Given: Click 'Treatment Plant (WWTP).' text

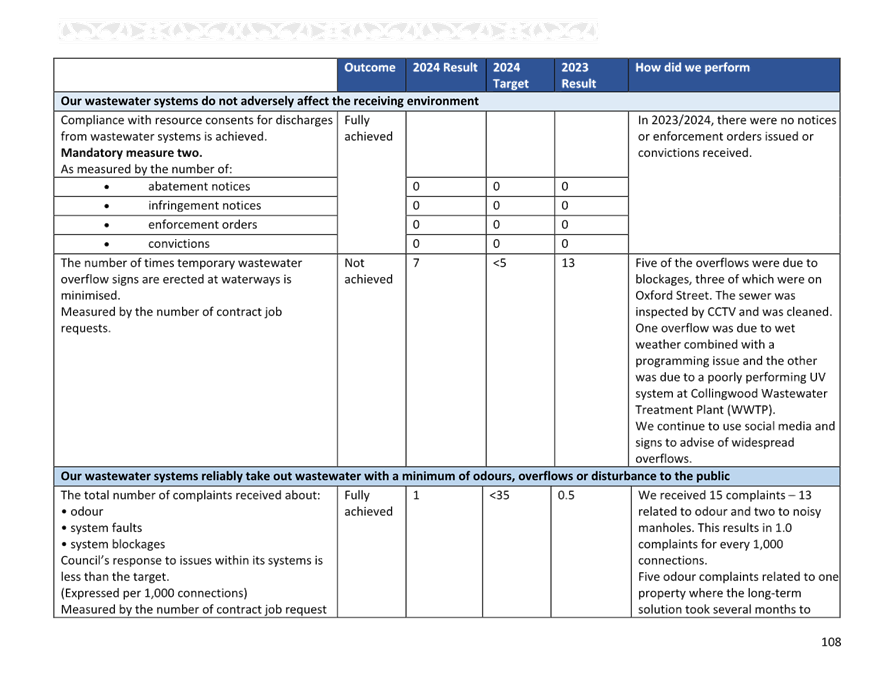Looking at the screenshot, I should 705,410.
